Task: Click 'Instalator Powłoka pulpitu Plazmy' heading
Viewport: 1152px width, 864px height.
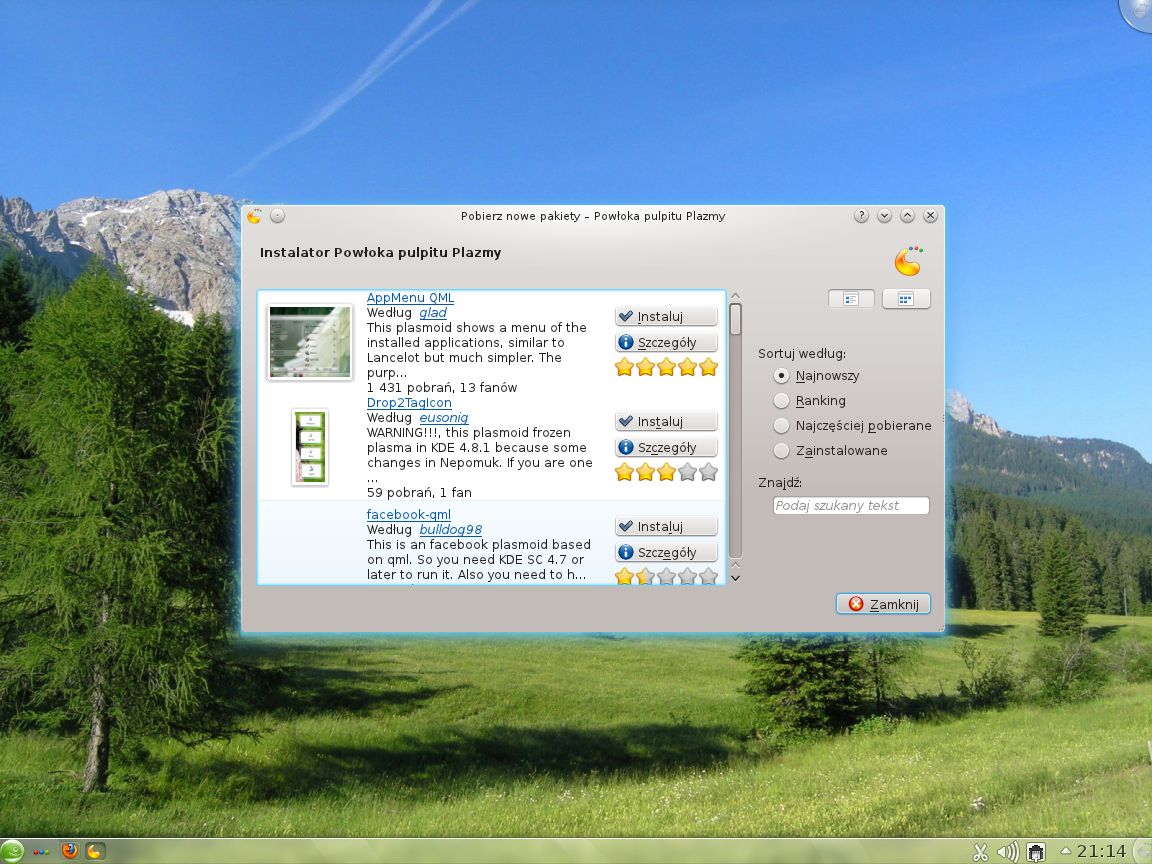Action: [x=381, y=253]
